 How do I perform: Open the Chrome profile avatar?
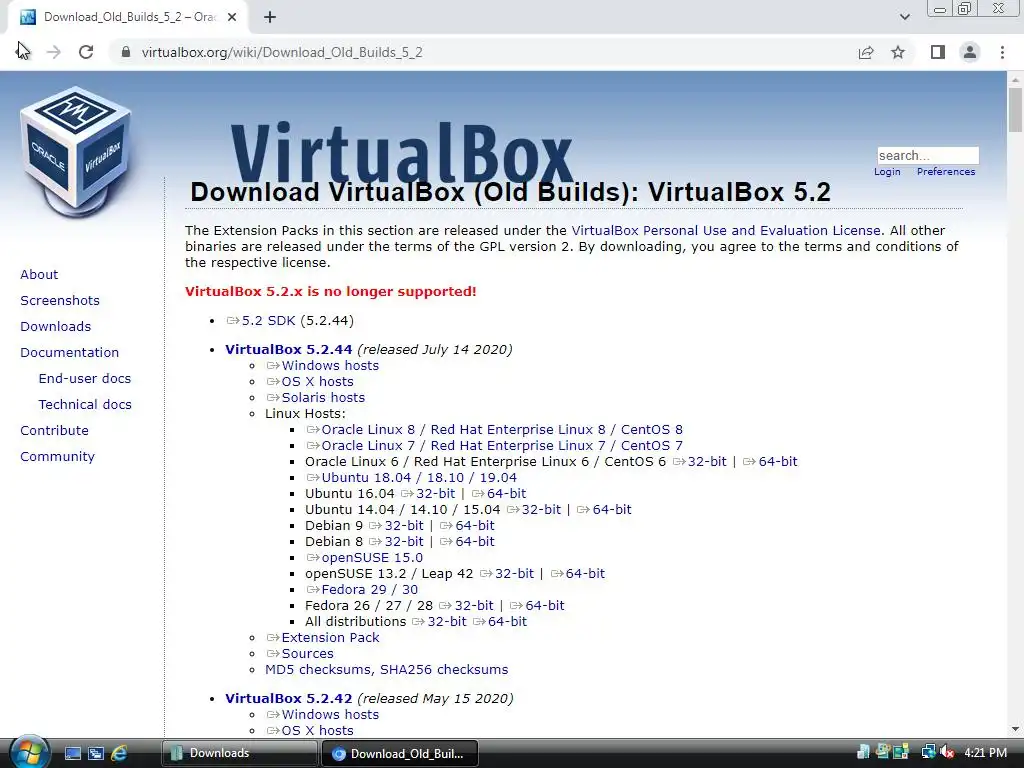pos(970,52)
